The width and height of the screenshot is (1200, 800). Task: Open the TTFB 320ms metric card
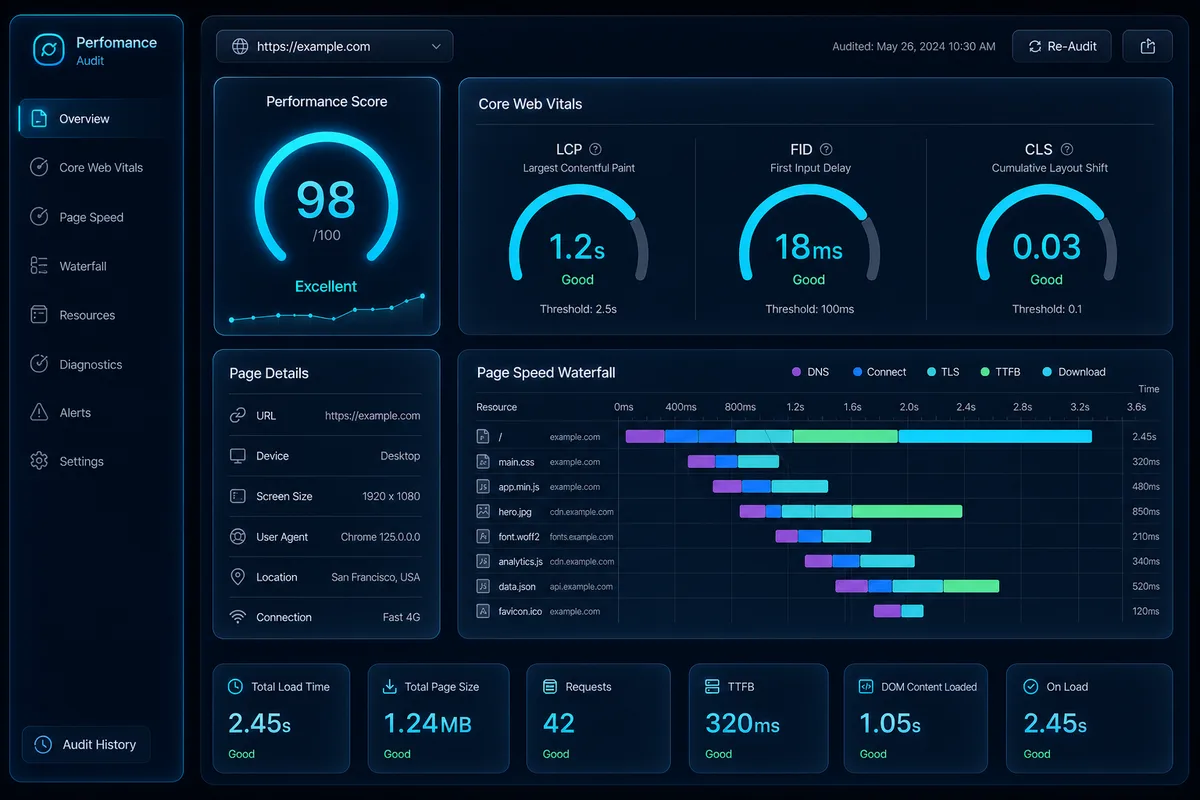tap(759, 718)
